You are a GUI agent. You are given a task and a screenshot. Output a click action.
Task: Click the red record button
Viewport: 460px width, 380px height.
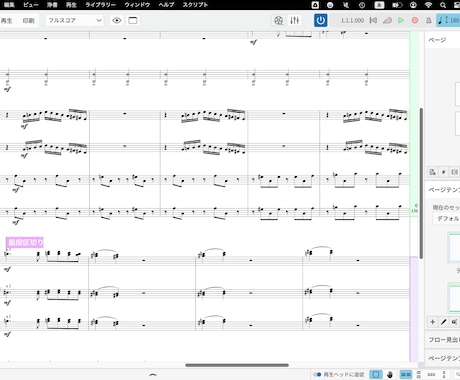(x=415, y=20)
